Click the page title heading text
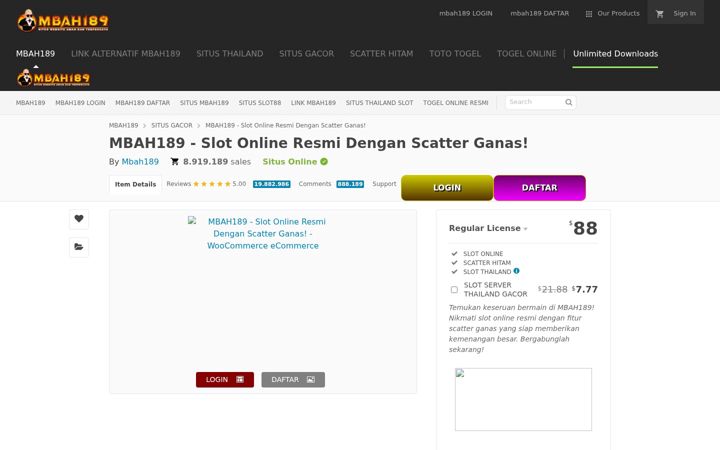The width and height of the screenshot is (720, 450). coord(318,143)
